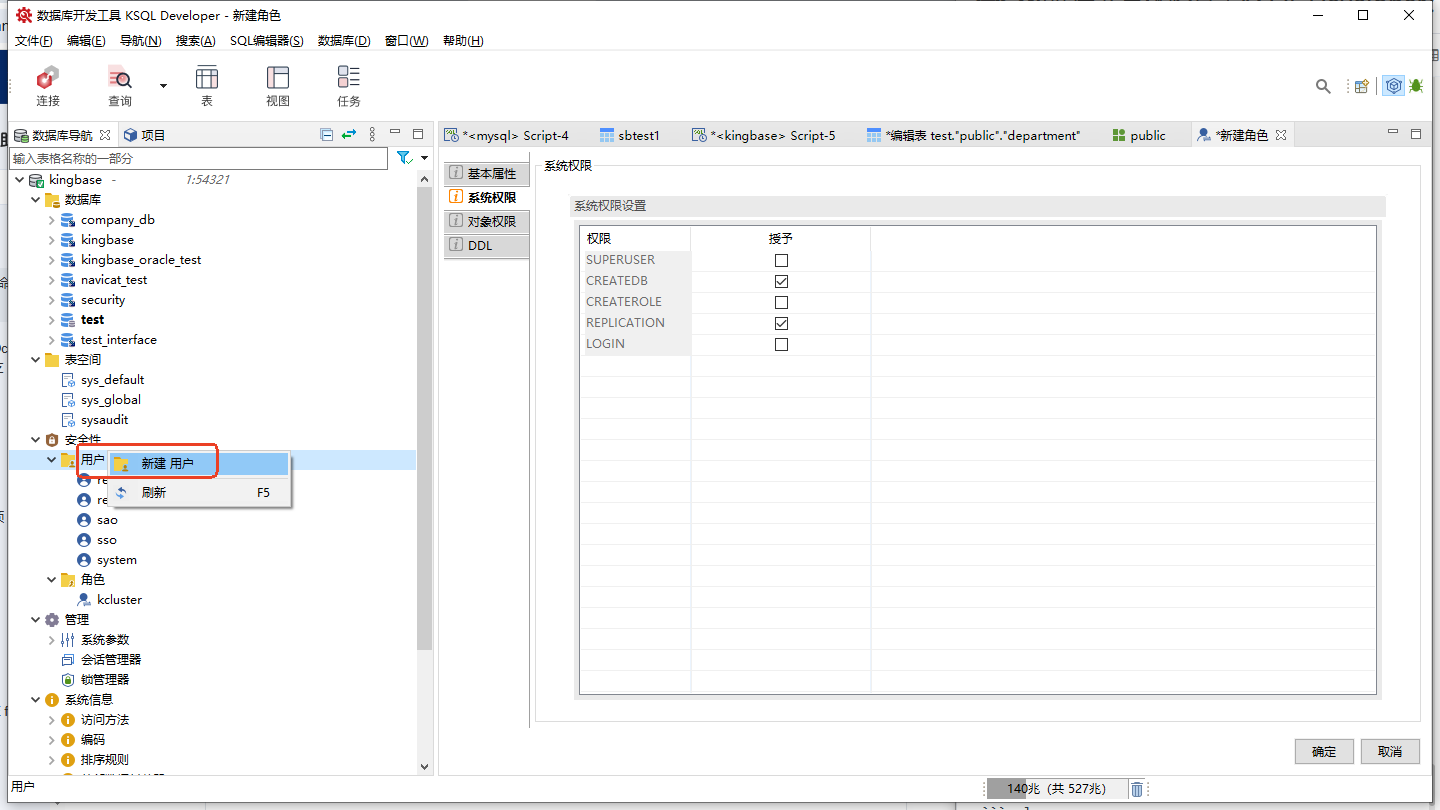Click the sysaudit tablespace icon
Image resolution: width=1440 pixels, height=810 pixels.
pyautogui.click(x=68, y=420)
